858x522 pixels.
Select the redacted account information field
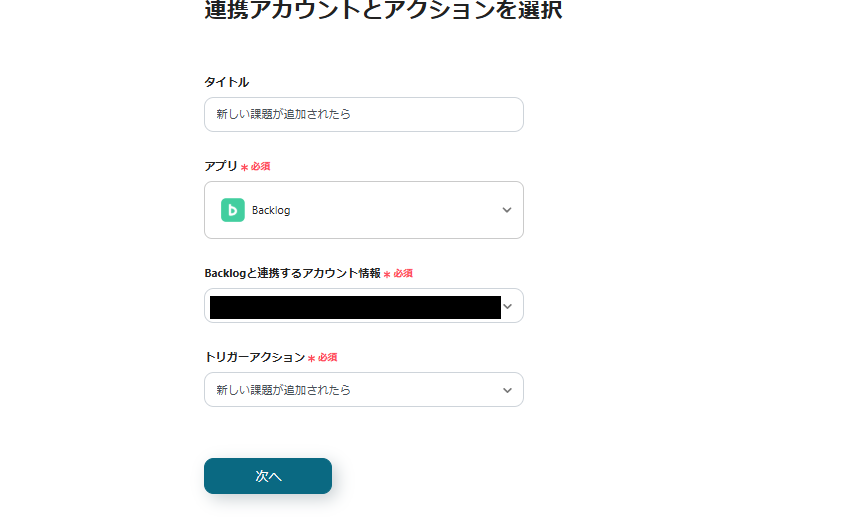click(x=355, y=306)
